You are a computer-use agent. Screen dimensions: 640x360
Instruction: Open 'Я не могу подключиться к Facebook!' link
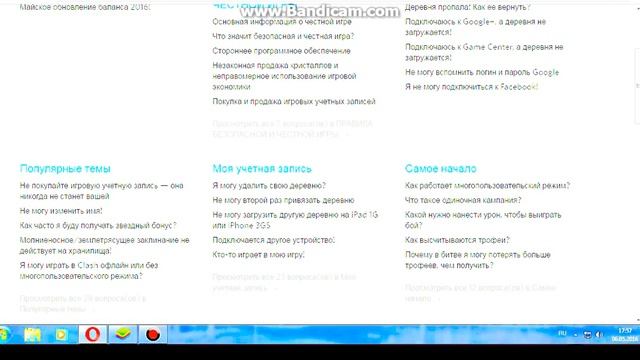[x=471, y=87]
